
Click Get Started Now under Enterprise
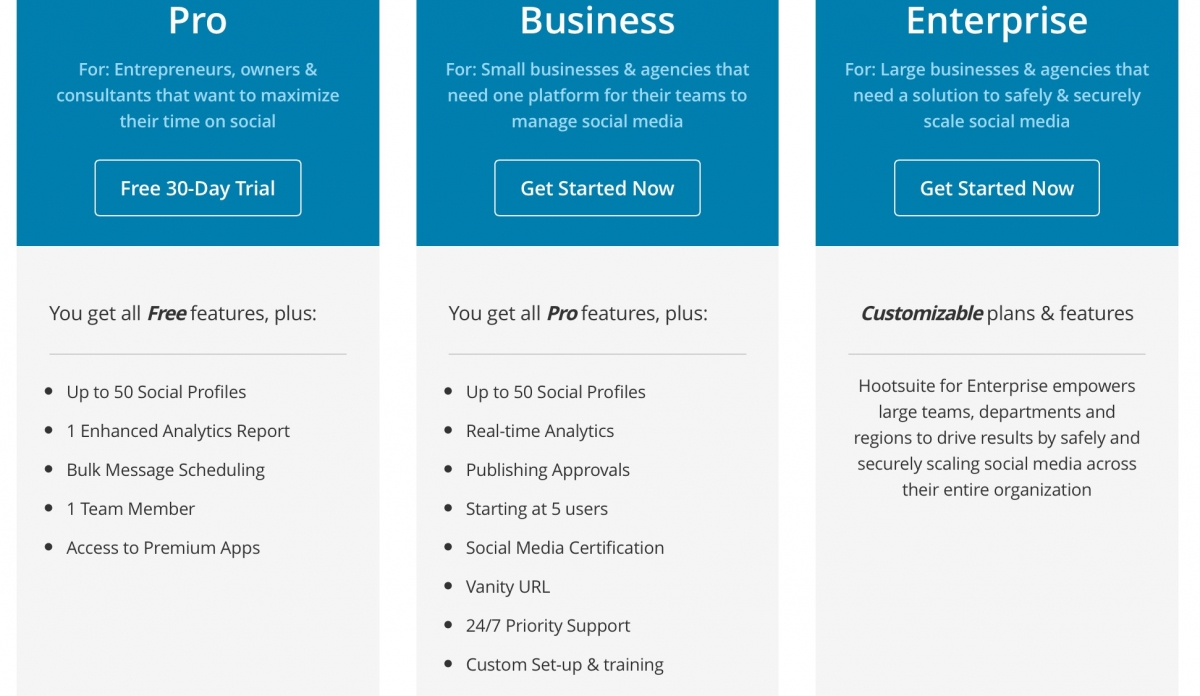click(996, 187)
